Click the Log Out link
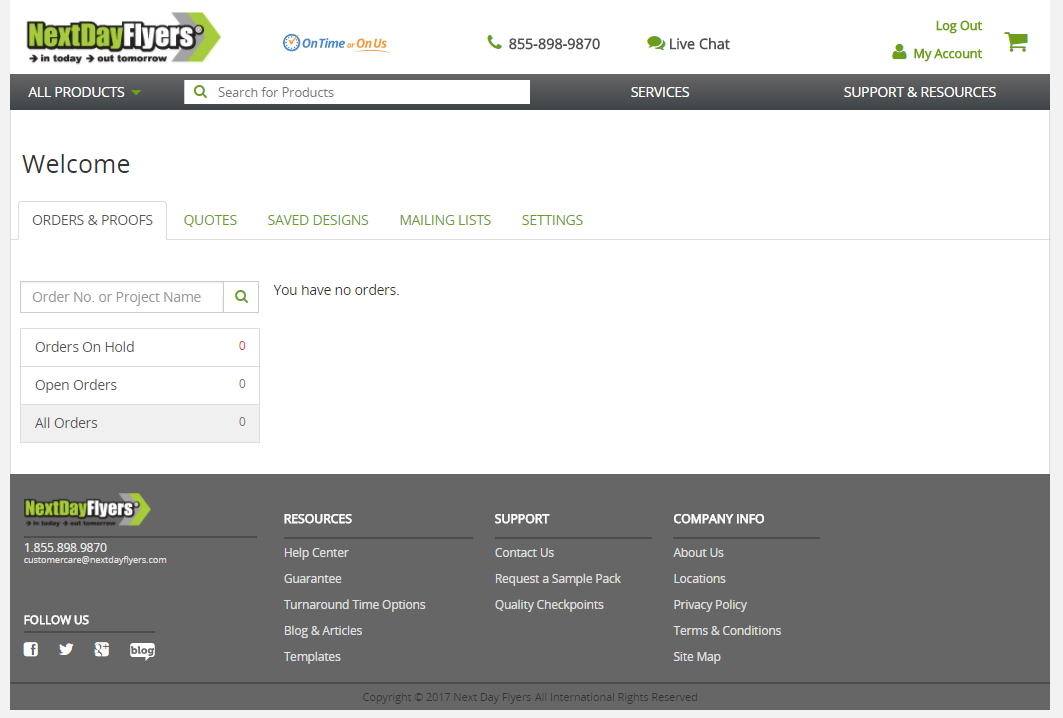This screenshot has height=718, width=1063. (958, 26)
